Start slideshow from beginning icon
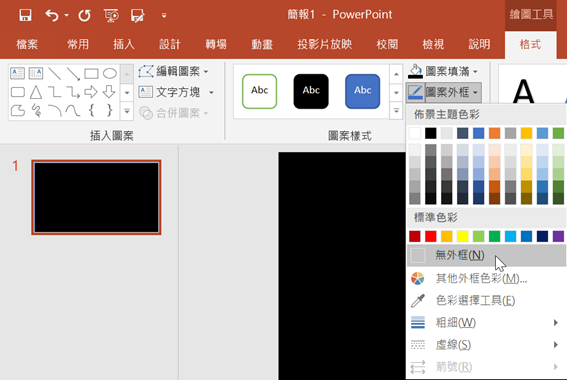 pos(111,16)
